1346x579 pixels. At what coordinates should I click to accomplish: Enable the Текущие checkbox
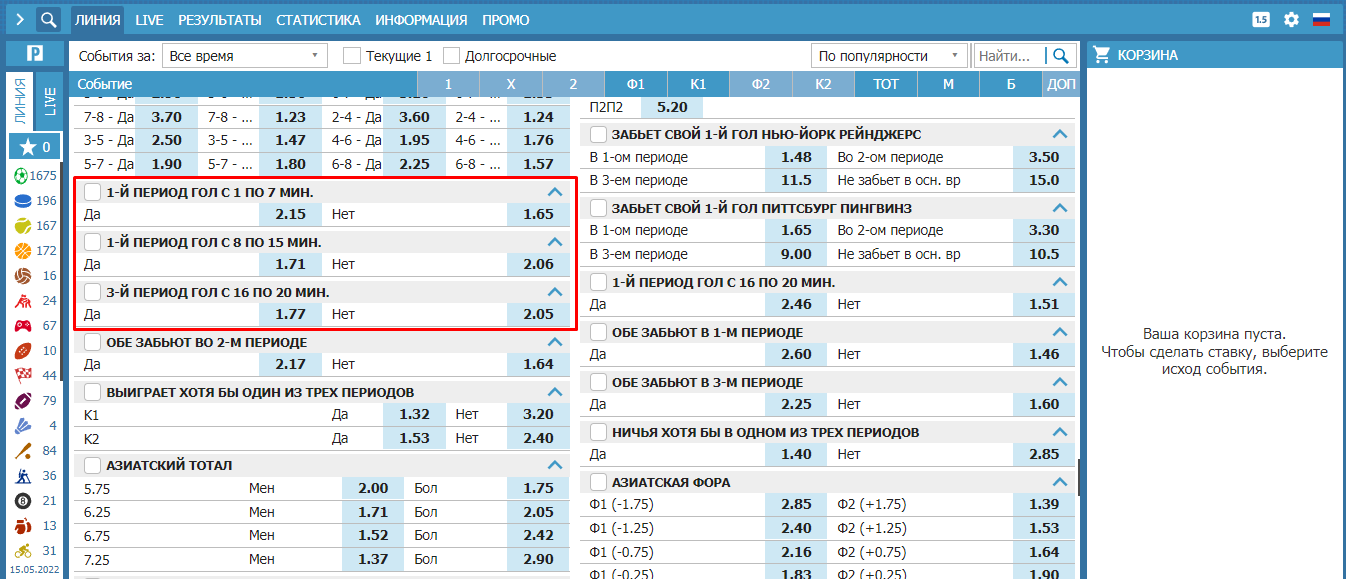(x=352, y=56)
